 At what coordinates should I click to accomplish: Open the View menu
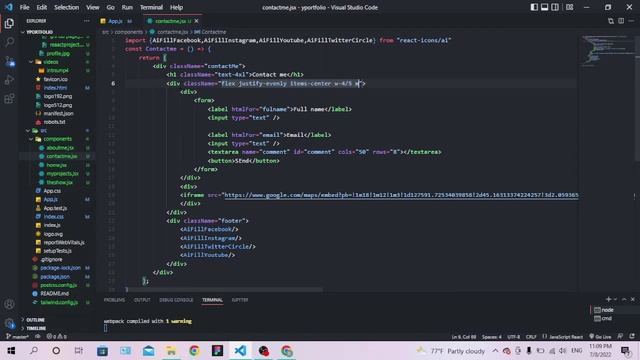(x=93, y=7)
